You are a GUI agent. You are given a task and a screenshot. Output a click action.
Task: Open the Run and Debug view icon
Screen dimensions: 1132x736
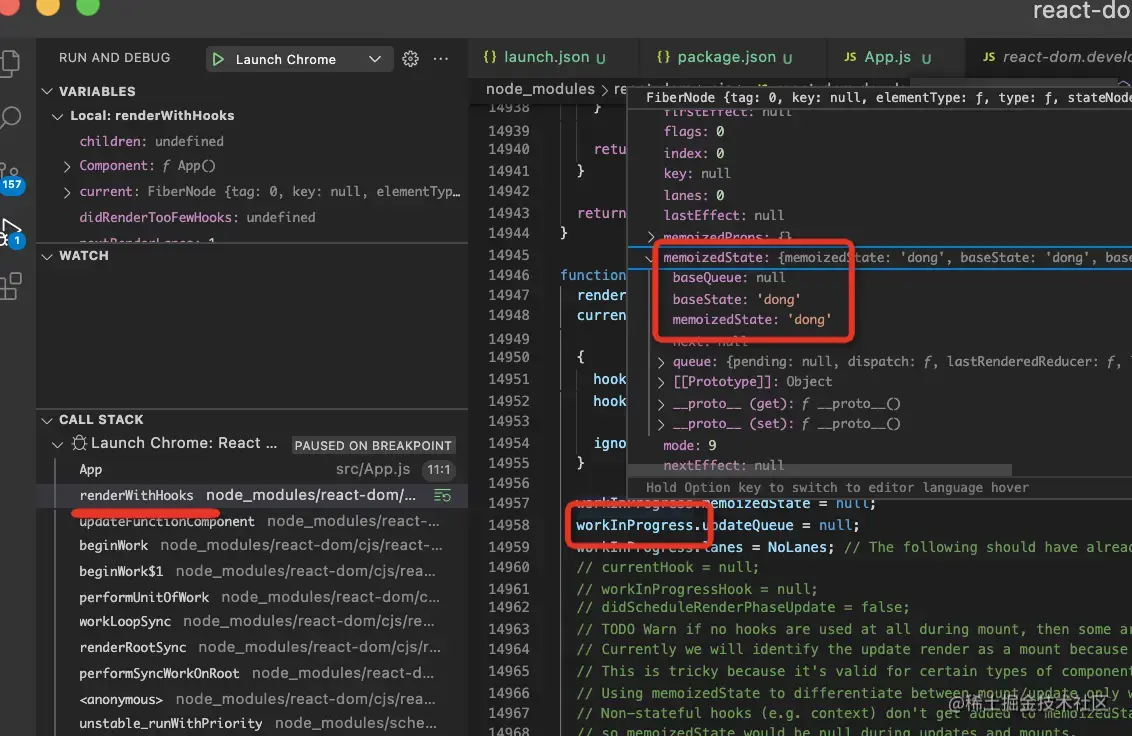click(12, 233)
